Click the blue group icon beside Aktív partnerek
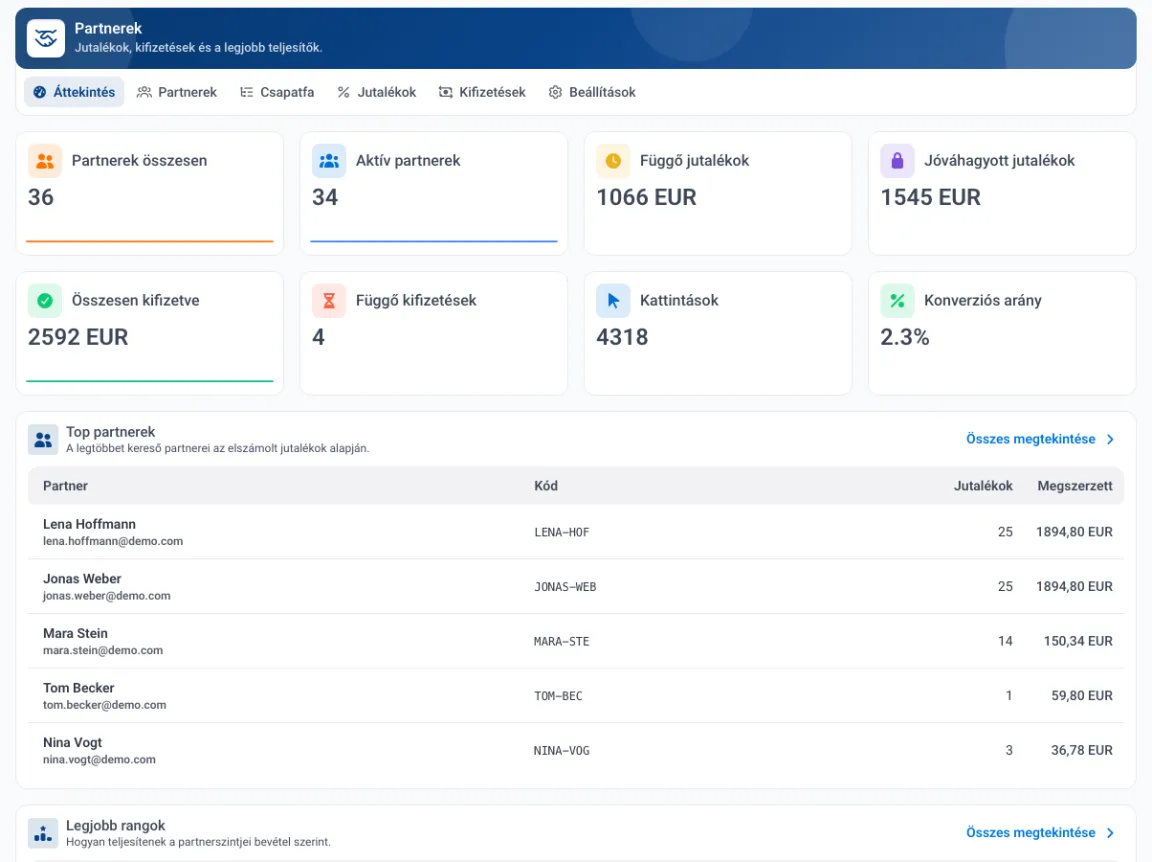 point(329,161)
